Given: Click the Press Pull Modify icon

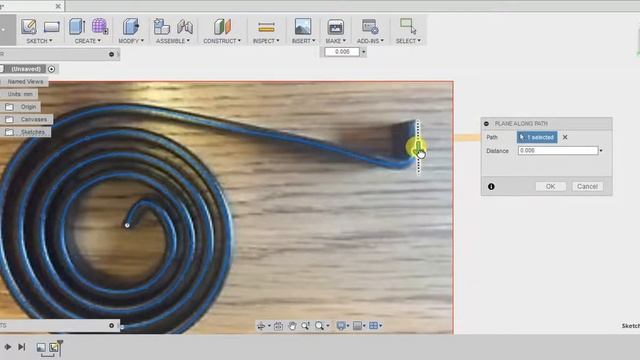Looking at the screenshot, I should point(131,27).
